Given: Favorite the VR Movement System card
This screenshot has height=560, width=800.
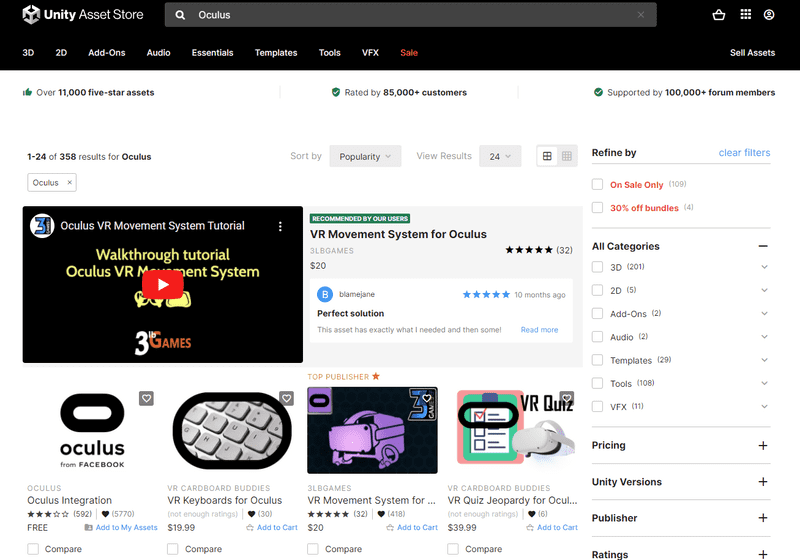Looking at the screenshot, I should click(427, 398).
